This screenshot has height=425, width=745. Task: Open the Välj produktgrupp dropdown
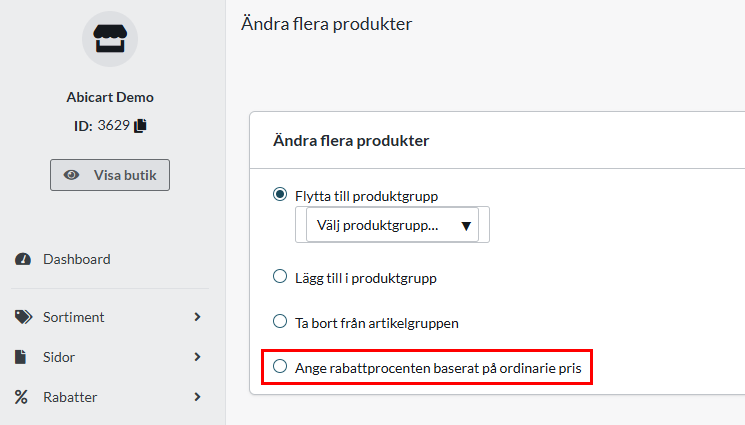[392, 225]
